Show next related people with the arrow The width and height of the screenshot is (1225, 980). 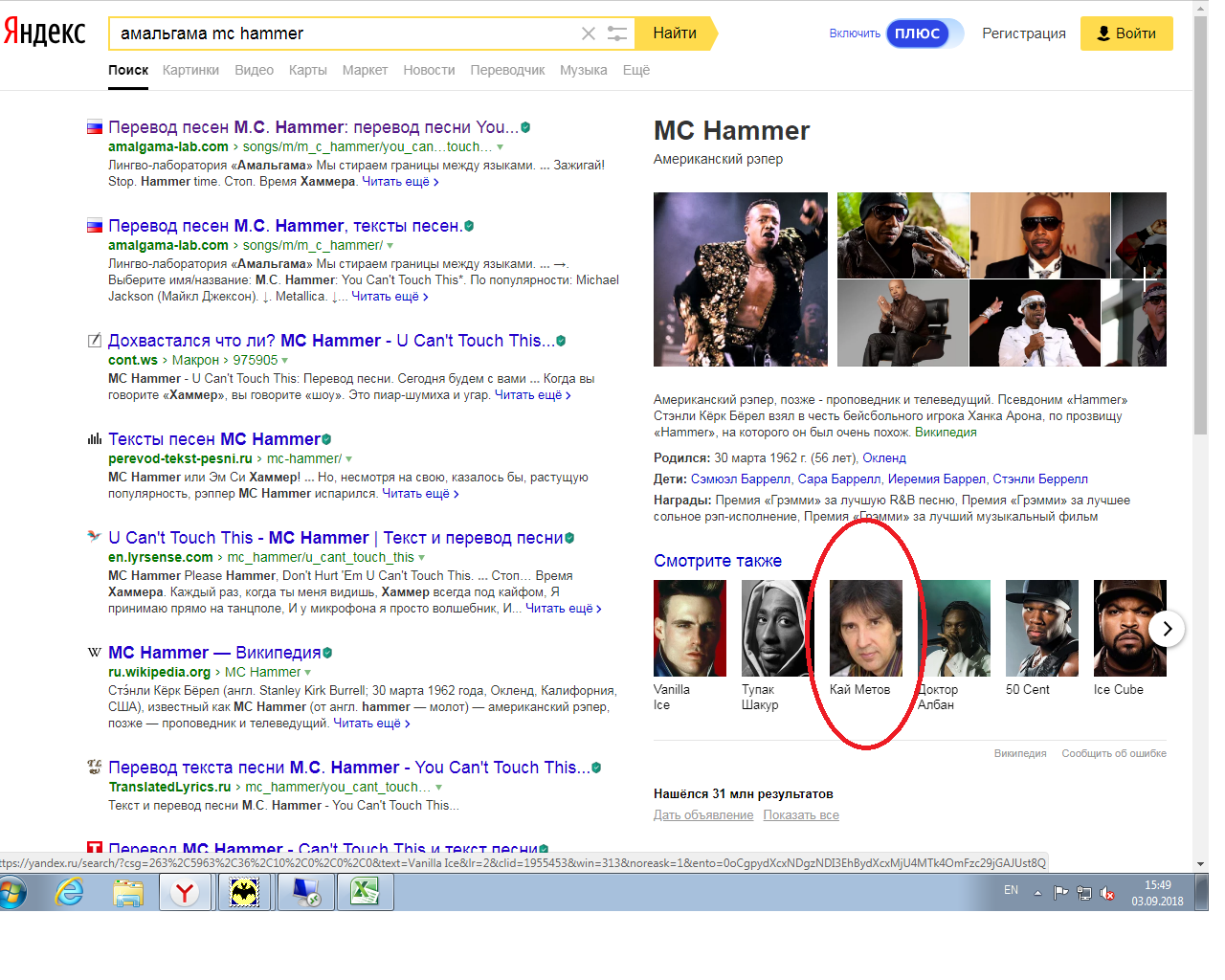(1167, 629)
